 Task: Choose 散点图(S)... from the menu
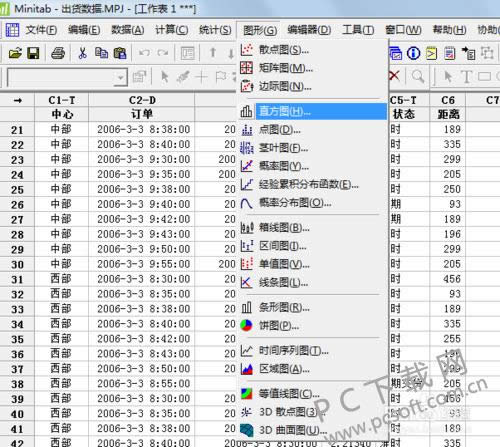point(313,50)
